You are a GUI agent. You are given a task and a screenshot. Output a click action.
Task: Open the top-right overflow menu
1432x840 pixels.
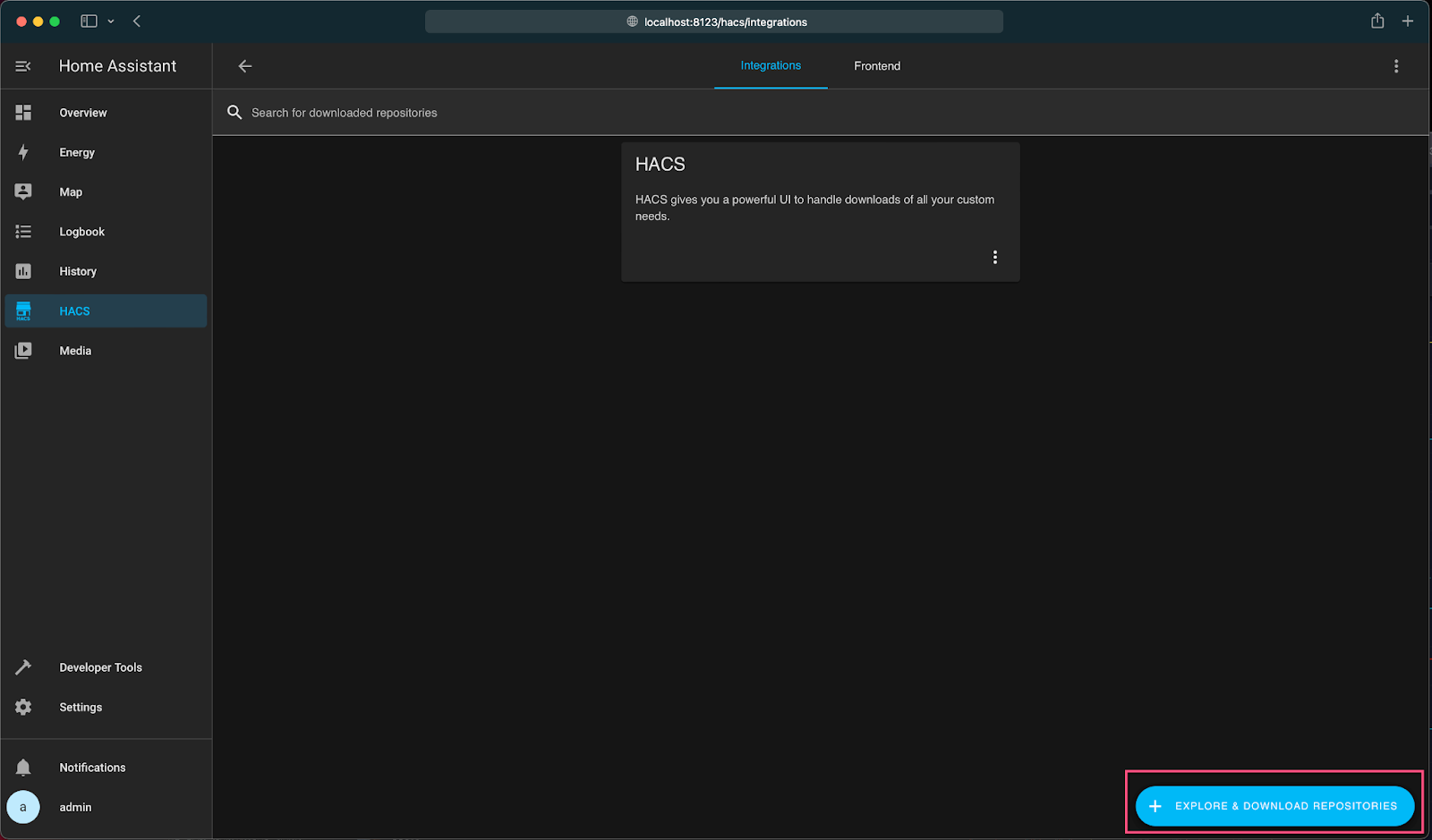[1396, 66]
